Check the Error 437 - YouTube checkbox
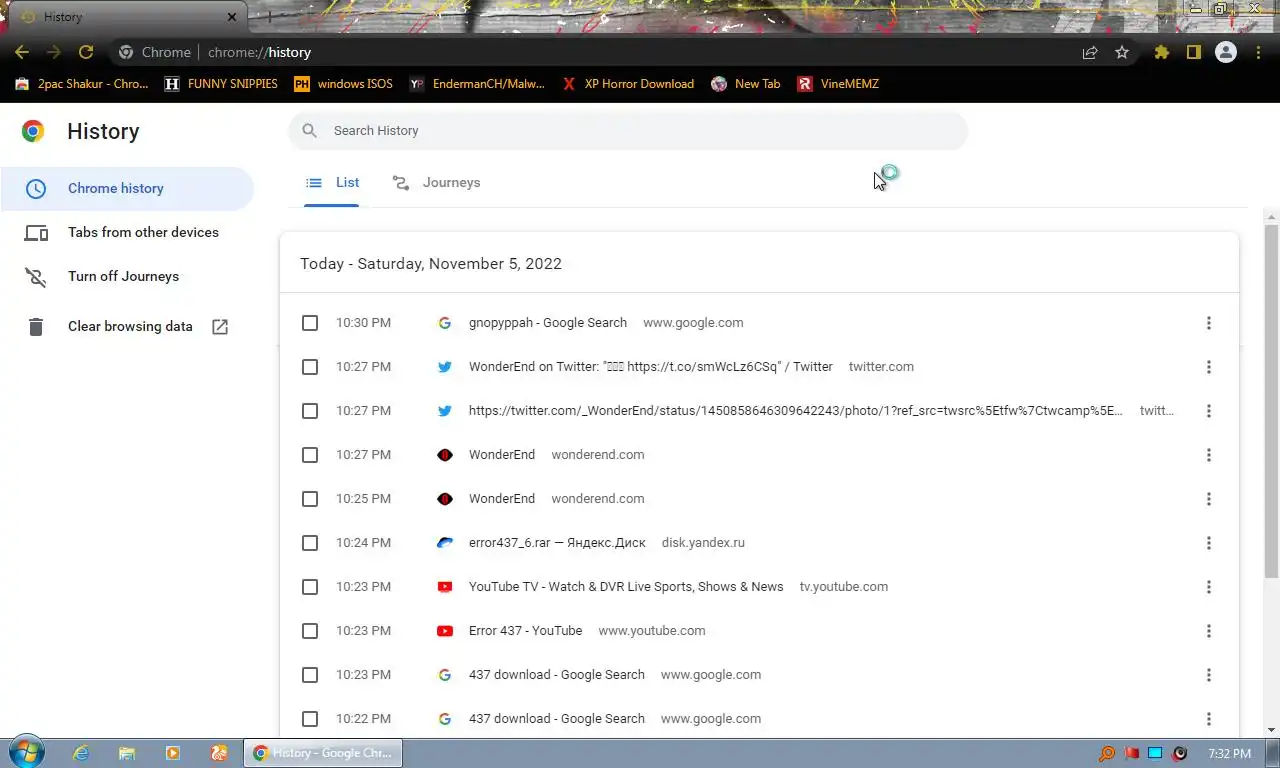The height and width of the screenshot is (768, 1280). coord(310,631)
